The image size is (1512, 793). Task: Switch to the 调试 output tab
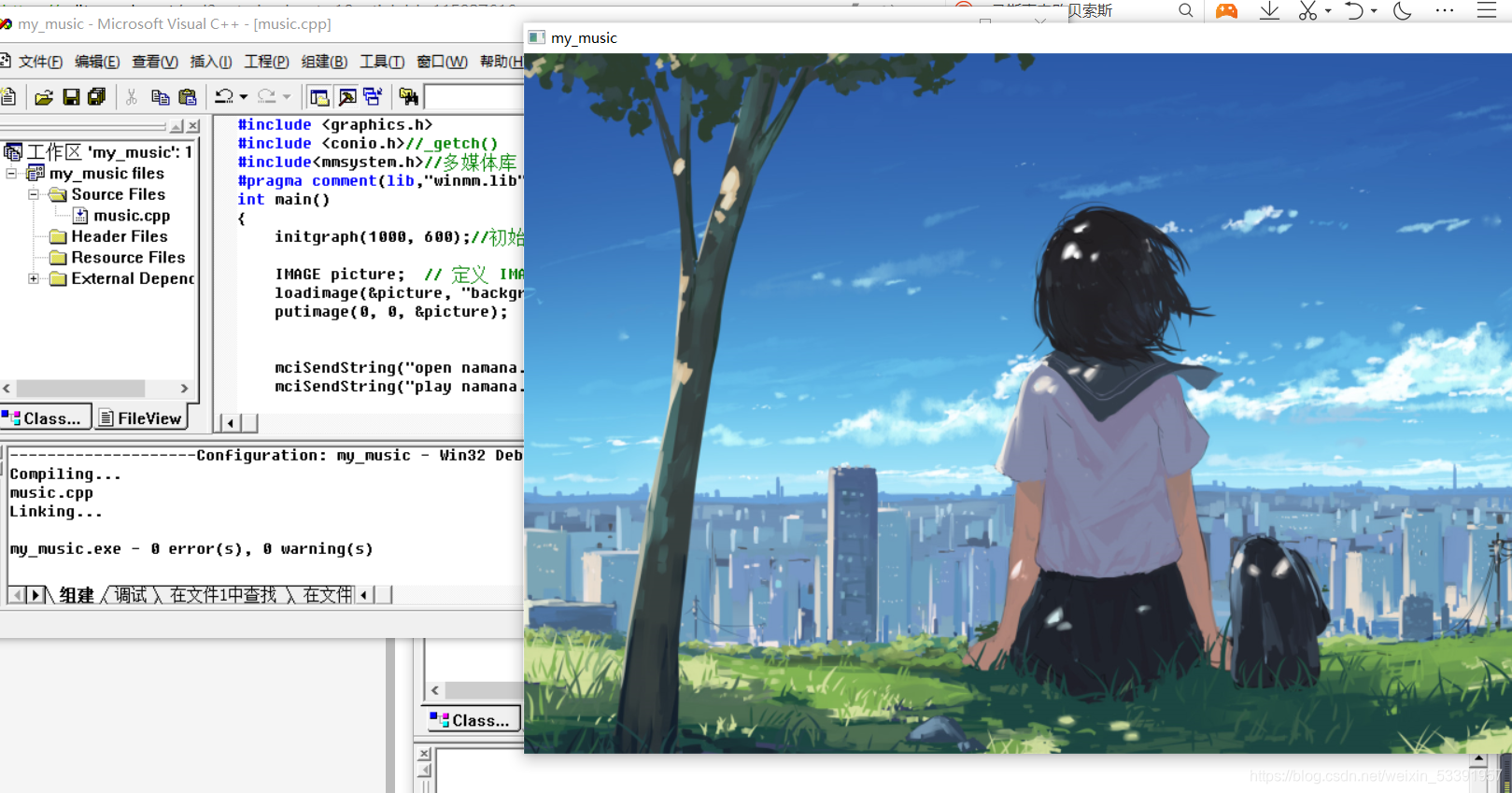click(x=131, y=595)
